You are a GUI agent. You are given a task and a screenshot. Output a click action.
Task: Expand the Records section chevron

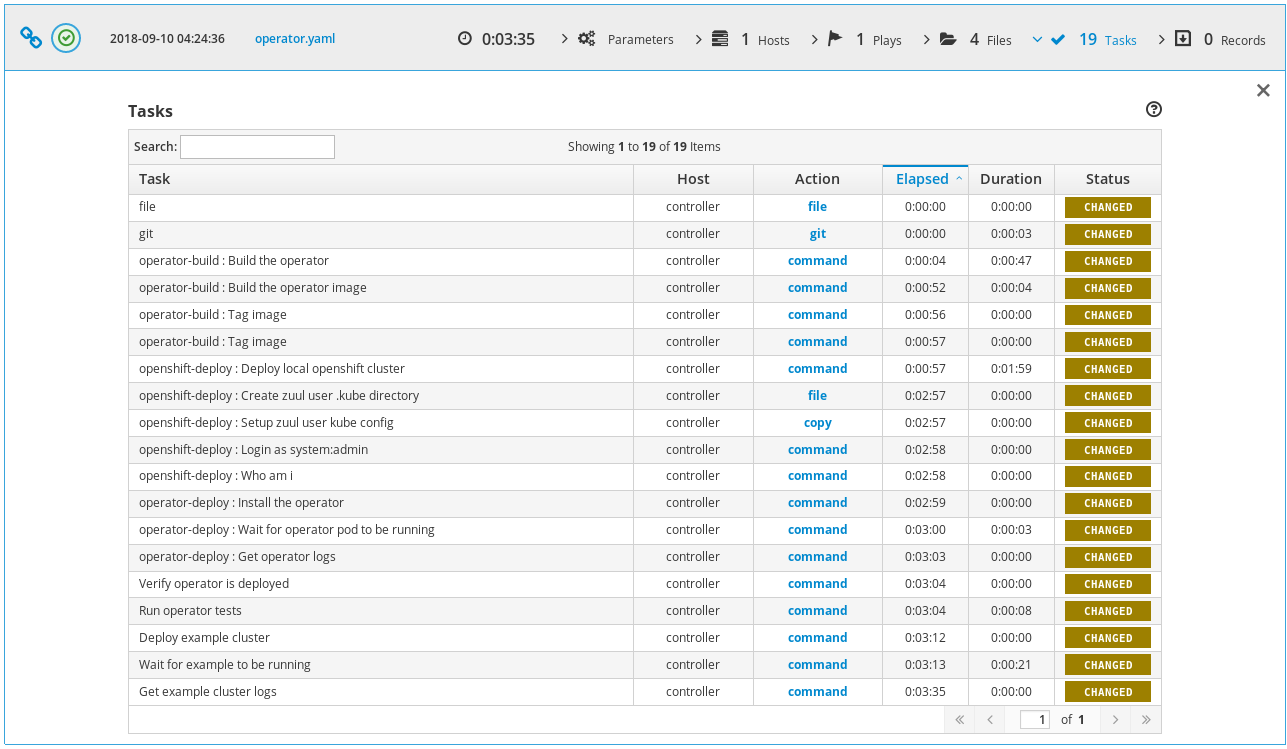pos(1161,39)
